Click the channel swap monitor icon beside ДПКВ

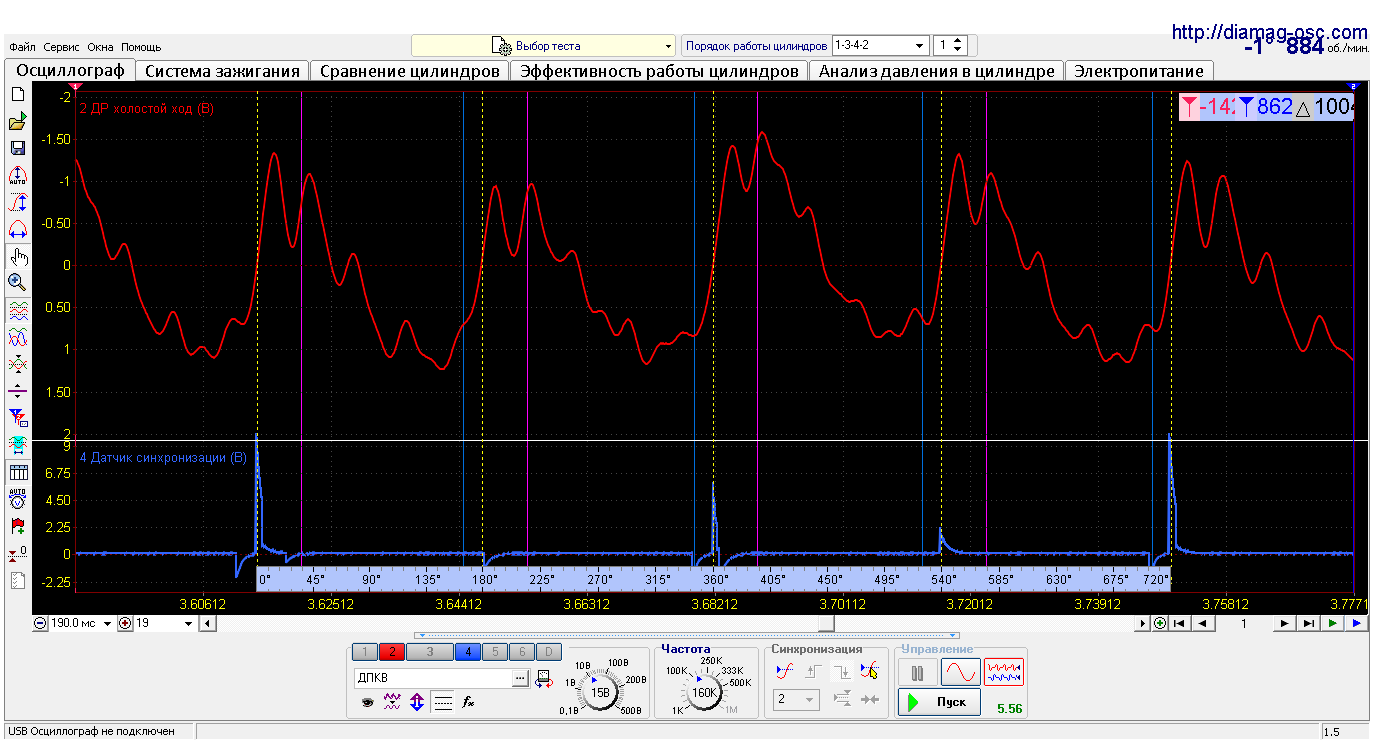point(543,678)
